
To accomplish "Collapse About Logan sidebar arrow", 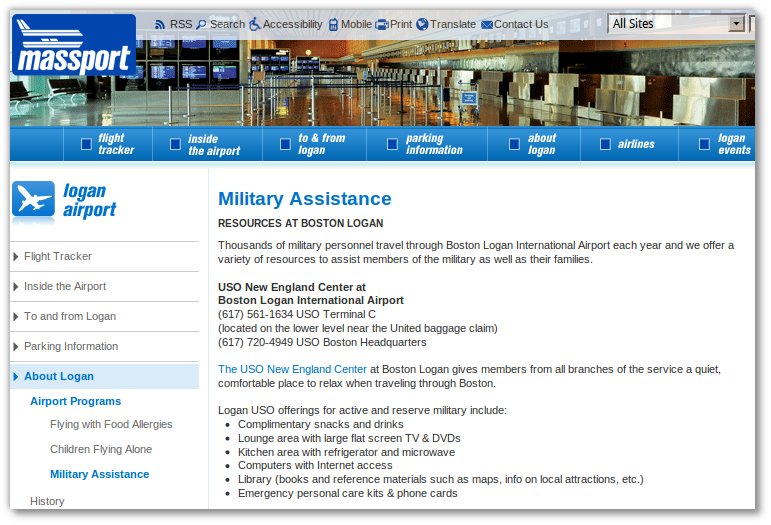I will [x=16, y=377].
